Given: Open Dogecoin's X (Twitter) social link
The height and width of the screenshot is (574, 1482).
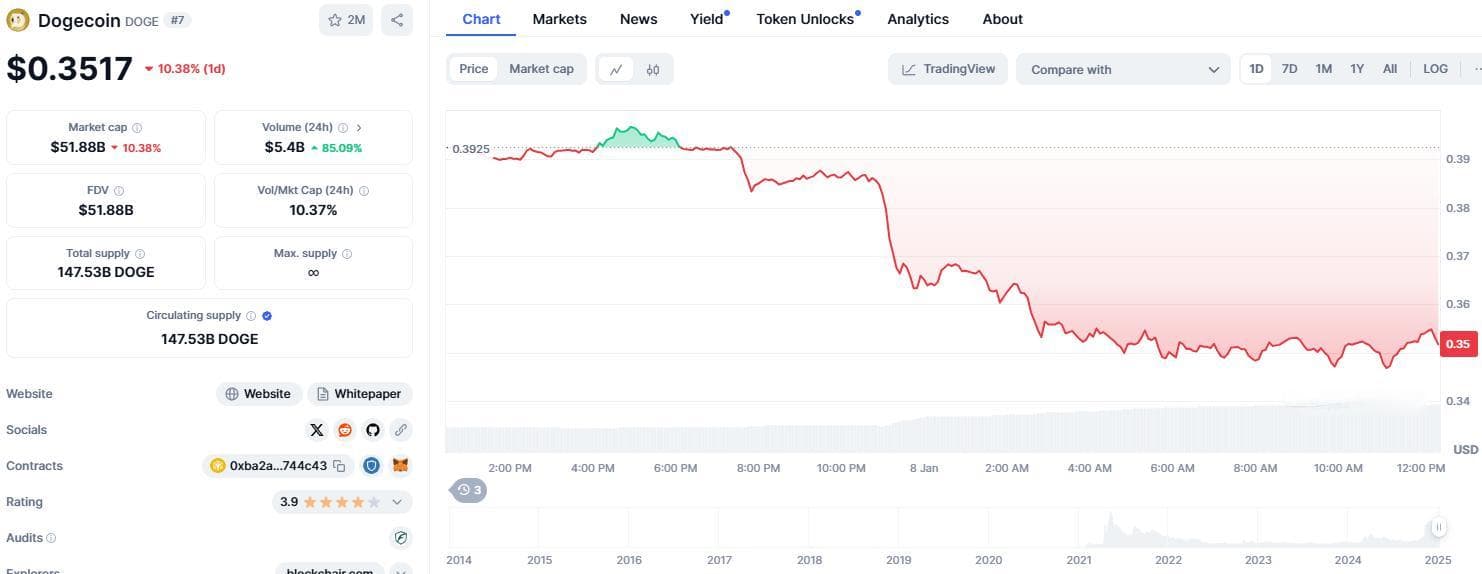Looking at the screenshot, I should pyautogui.click(x=317, y=430).
